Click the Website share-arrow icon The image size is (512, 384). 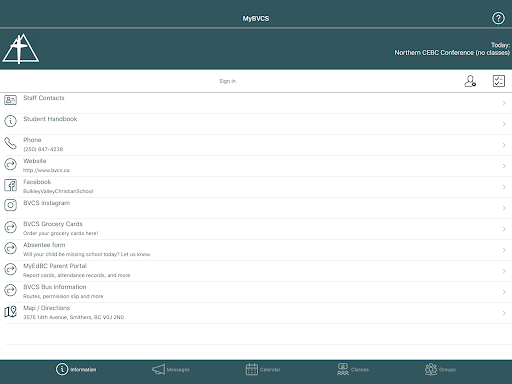tap(10, 164)
